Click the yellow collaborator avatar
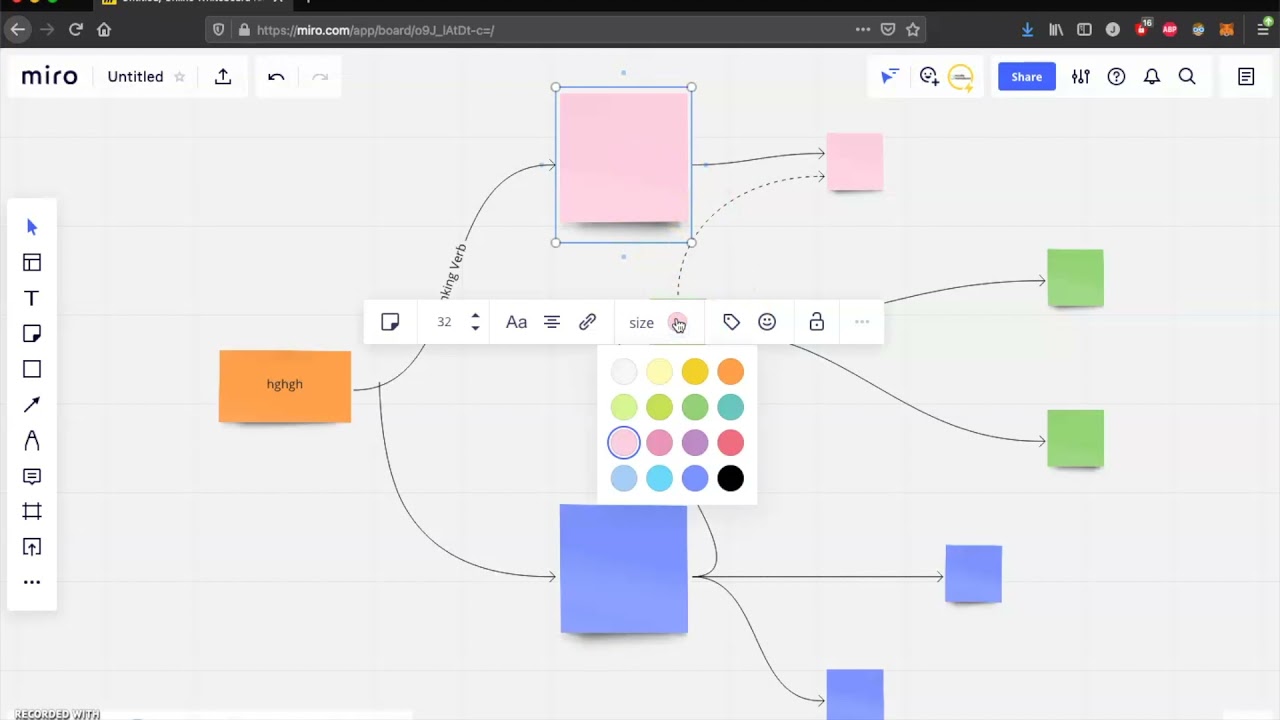The image size is (1280, 720). click(960, 77)
